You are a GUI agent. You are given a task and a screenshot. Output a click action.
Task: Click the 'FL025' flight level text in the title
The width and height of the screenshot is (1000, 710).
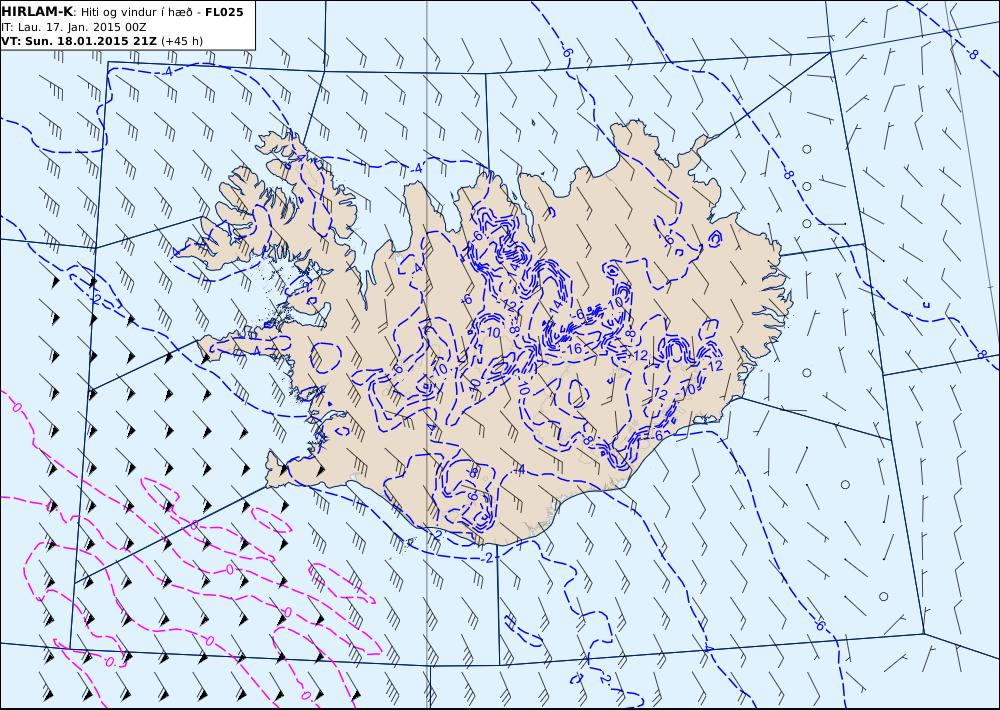pyautogui.click(x=224, y=12)
